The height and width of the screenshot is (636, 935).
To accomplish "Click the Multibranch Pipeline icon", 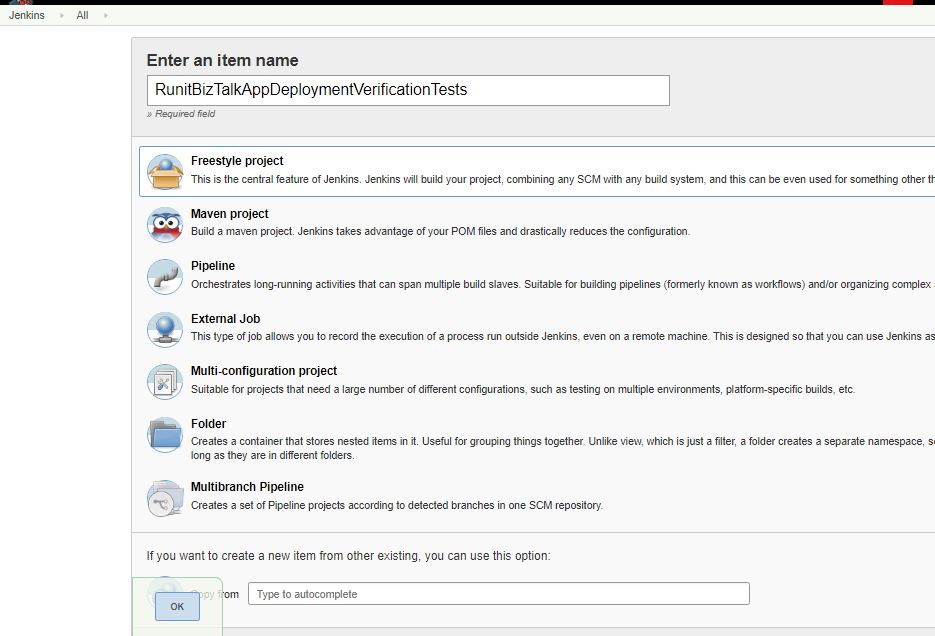I will [x=165, y=498].
